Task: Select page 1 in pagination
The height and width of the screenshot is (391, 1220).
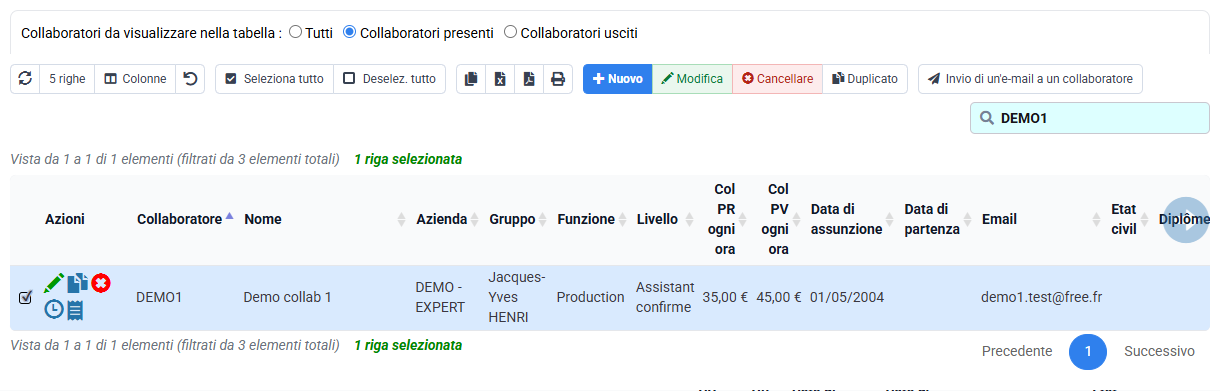Action: coord(1088,351)
